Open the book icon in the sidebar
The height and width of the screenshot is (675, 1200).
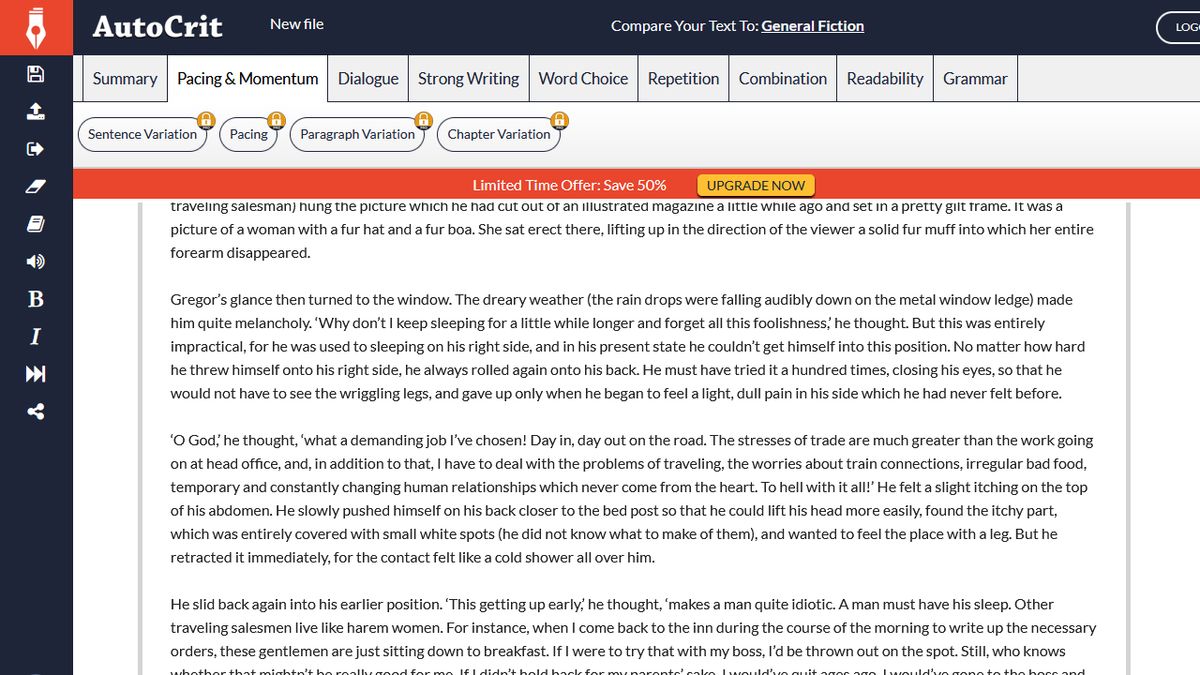(35, 223)
